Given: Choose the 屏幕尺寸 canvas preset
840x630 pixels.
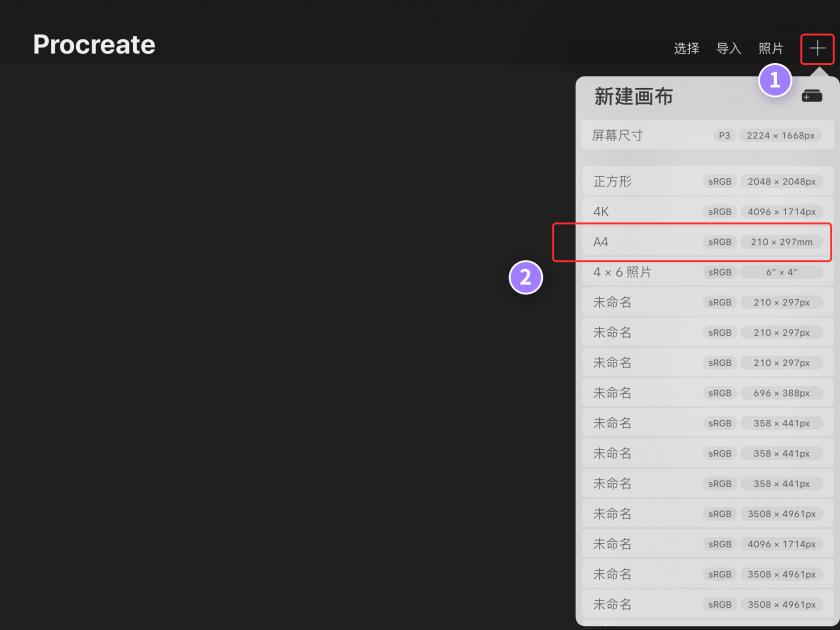Looking at the screenshot, I should (707, 135).
